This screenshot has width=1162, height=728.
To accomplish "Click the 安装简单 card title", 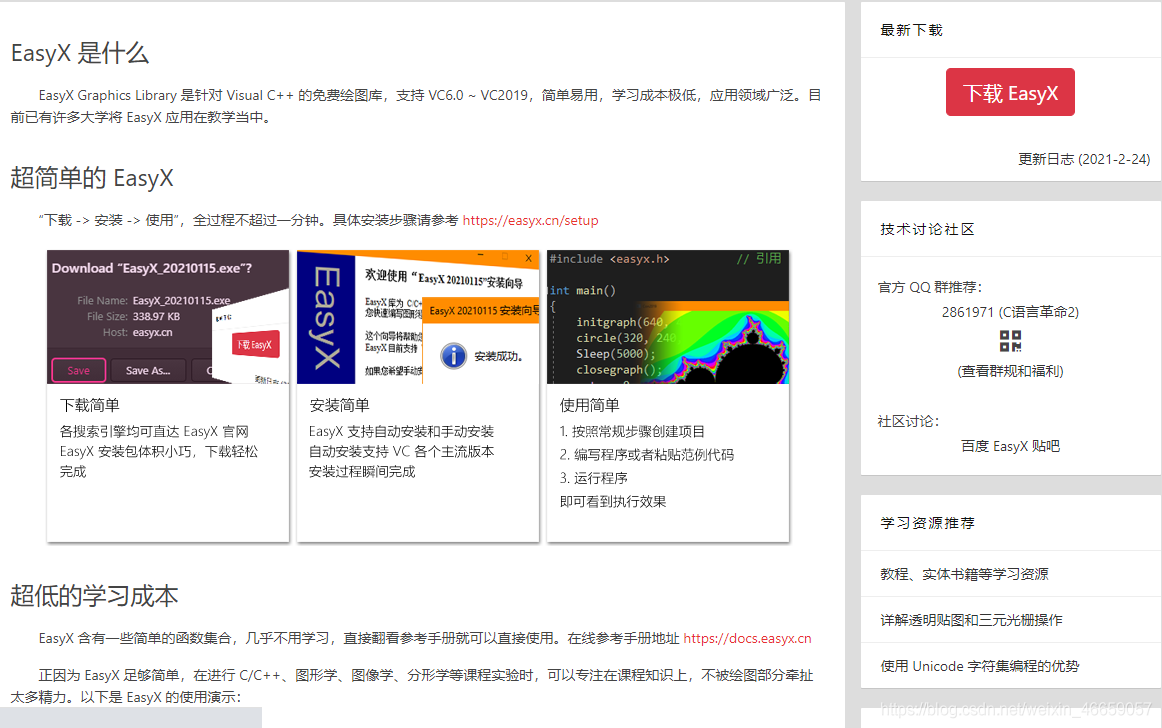I will 339,406.
